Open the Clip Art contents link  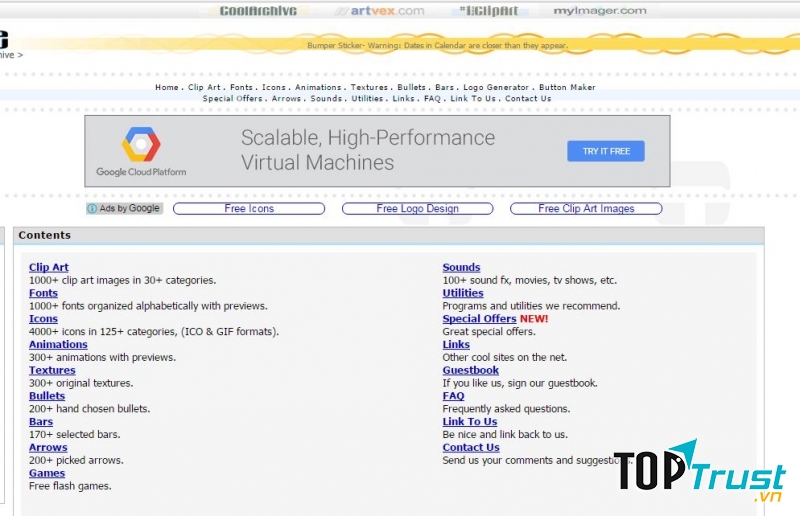(48, 268)
